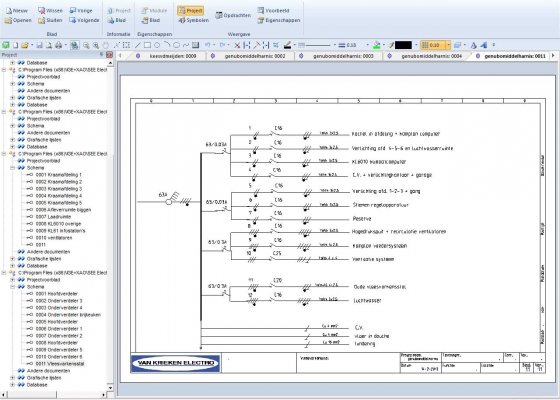Open the line width 0.10 dropdown
Screen dimensions: 560x400
tap(368, 45)
